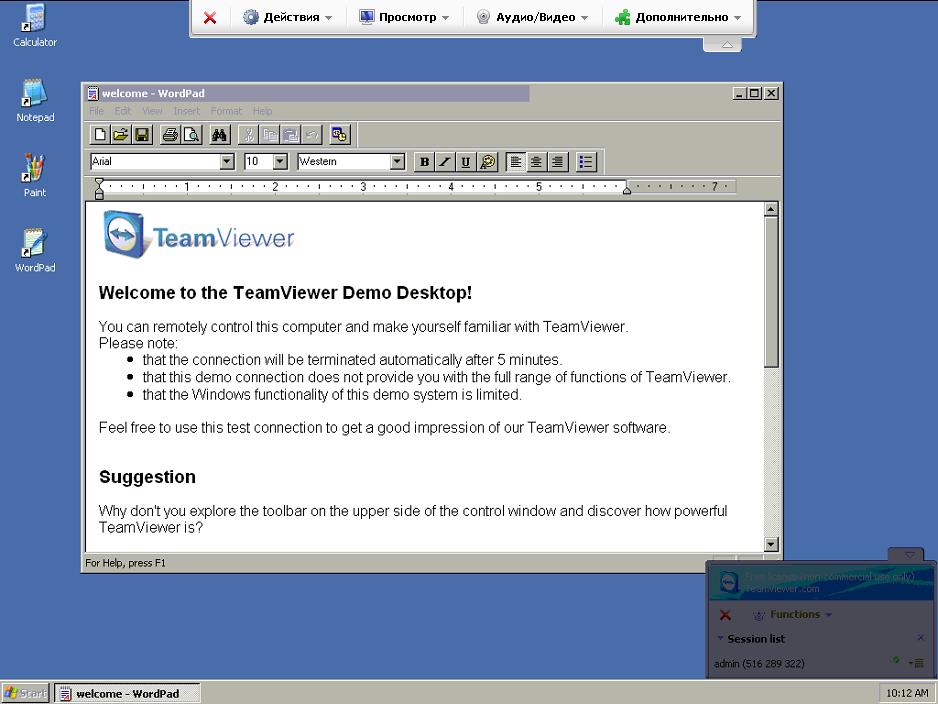Open the Просмотр dropdown menu
938x704 pixels.
tap(404, 17)
